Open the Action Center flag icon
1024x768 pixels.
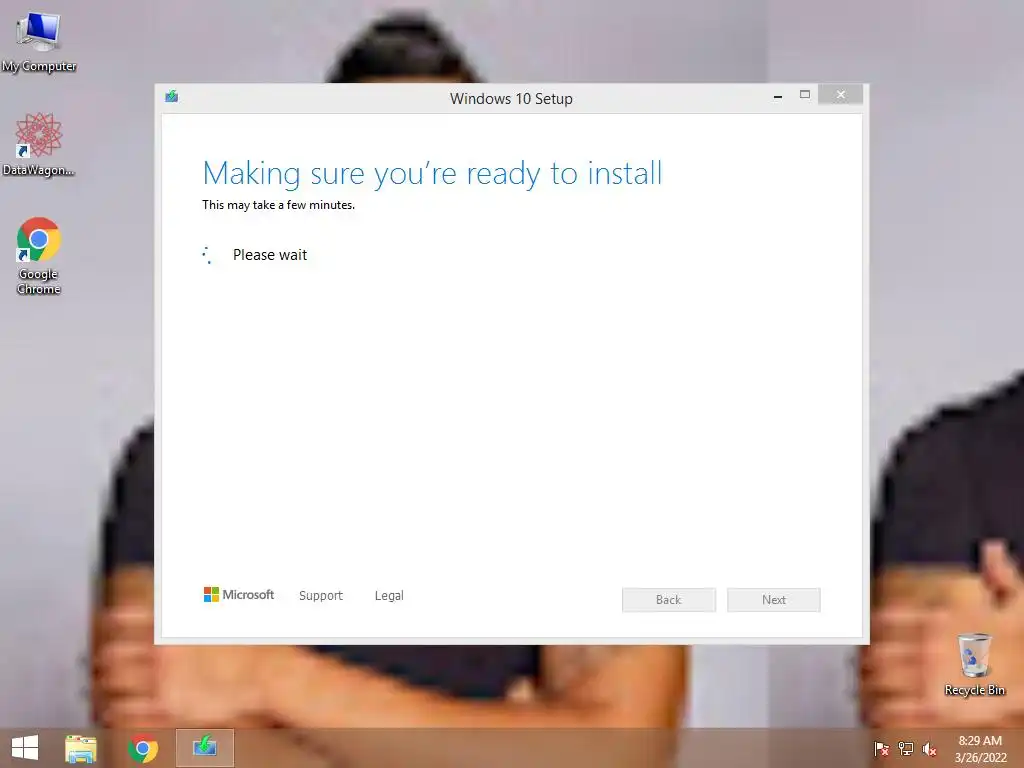(x=881, y=749)
